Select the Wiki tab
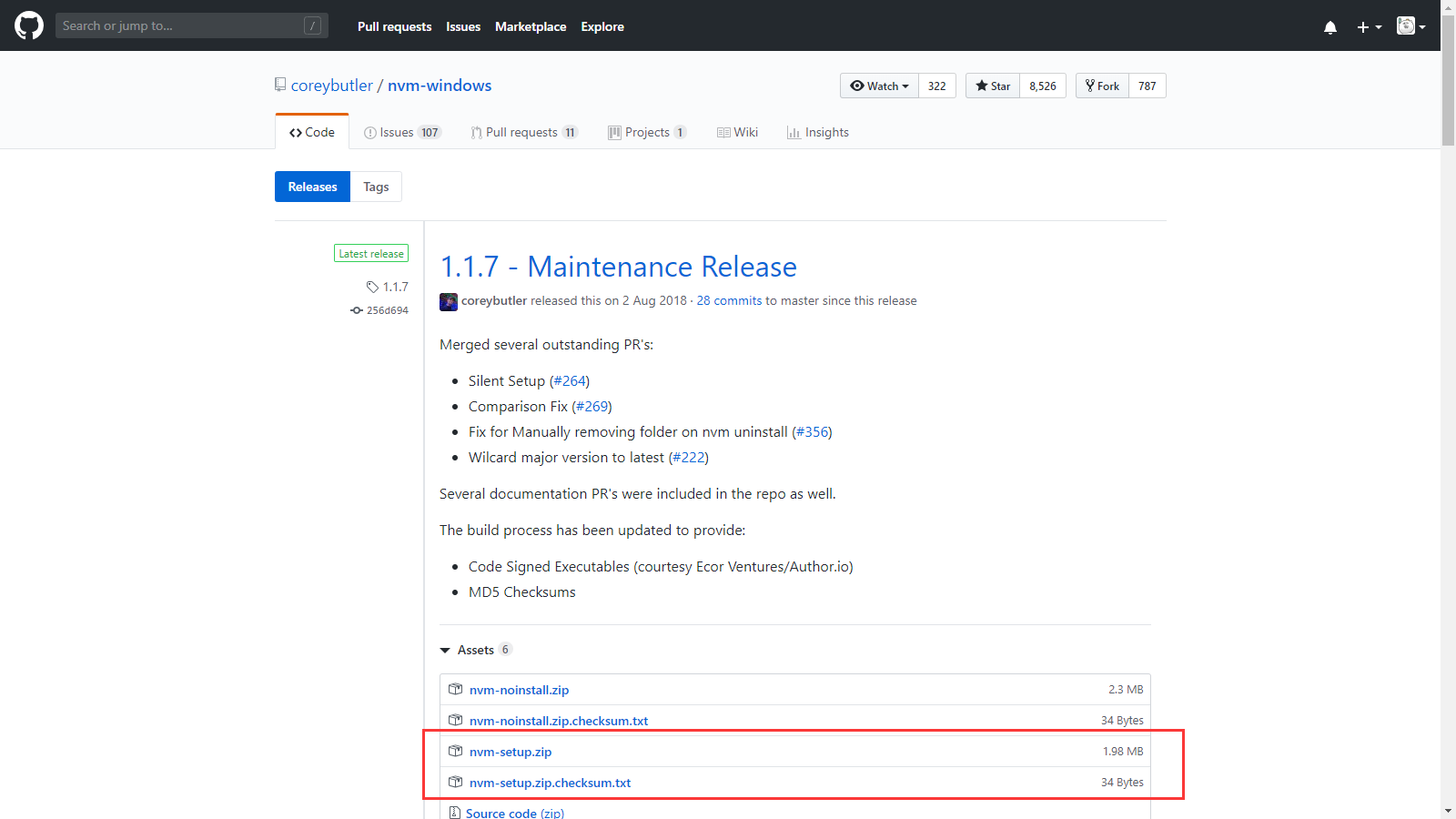1456x819 pixels. coord(737,132)
